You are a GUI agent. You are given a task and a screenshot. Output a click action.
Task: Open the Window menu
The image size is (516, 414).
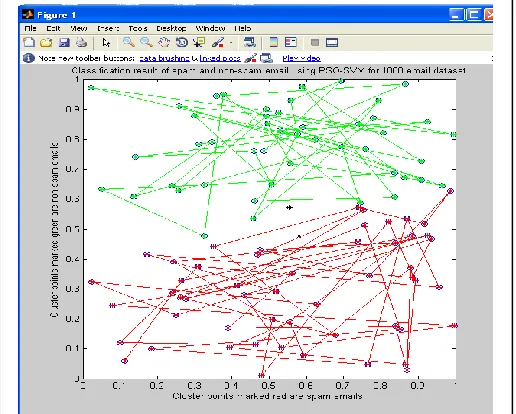tap(210, 28)
